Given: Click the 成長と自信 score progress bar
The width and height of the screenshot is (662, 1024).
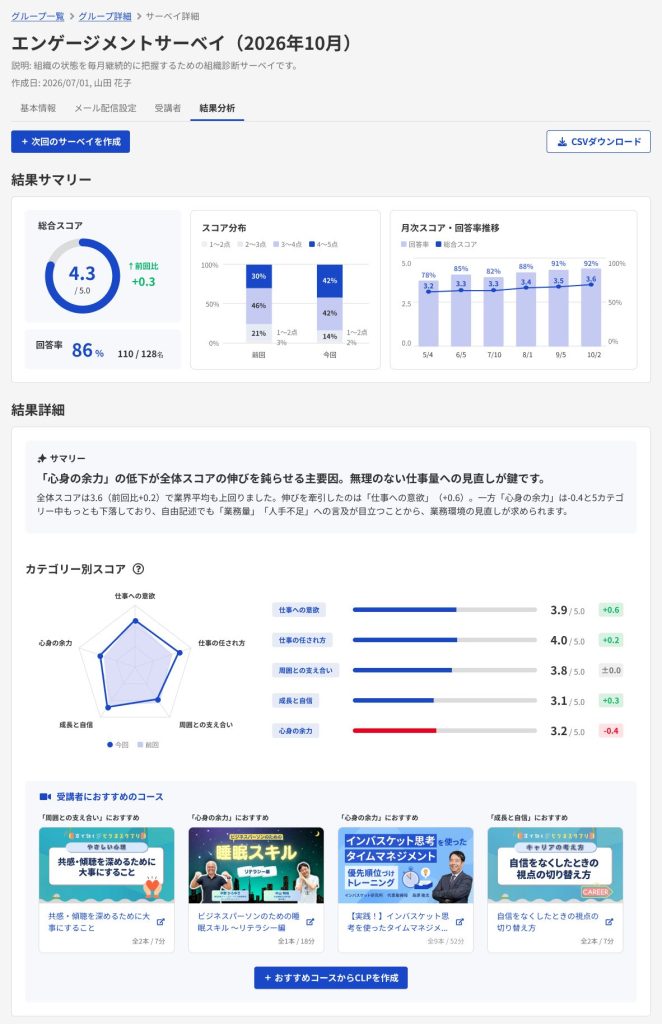Looking at the screenshot, I should point(445,701).
